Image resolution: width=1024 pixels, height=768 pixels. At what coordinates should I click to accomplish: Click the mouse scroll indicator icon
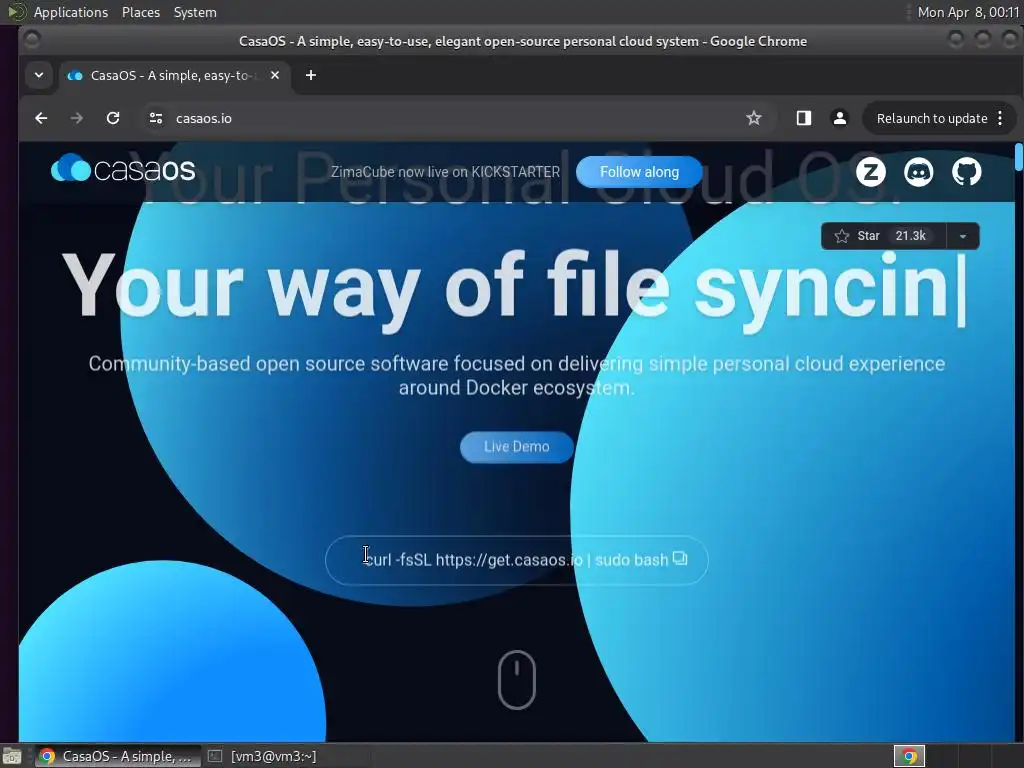(517, 679)
